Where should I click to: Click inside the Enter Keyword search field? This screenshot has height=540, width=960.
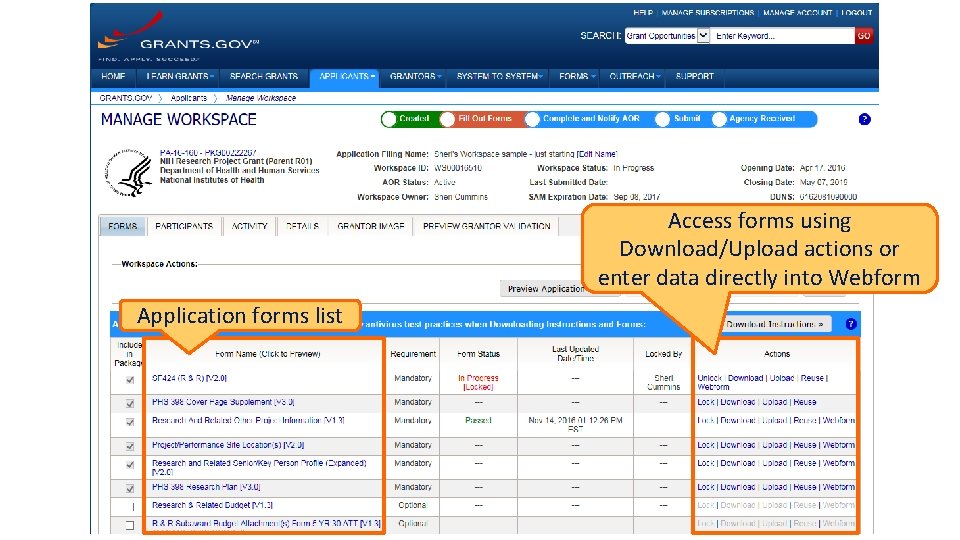coord(782,36)
